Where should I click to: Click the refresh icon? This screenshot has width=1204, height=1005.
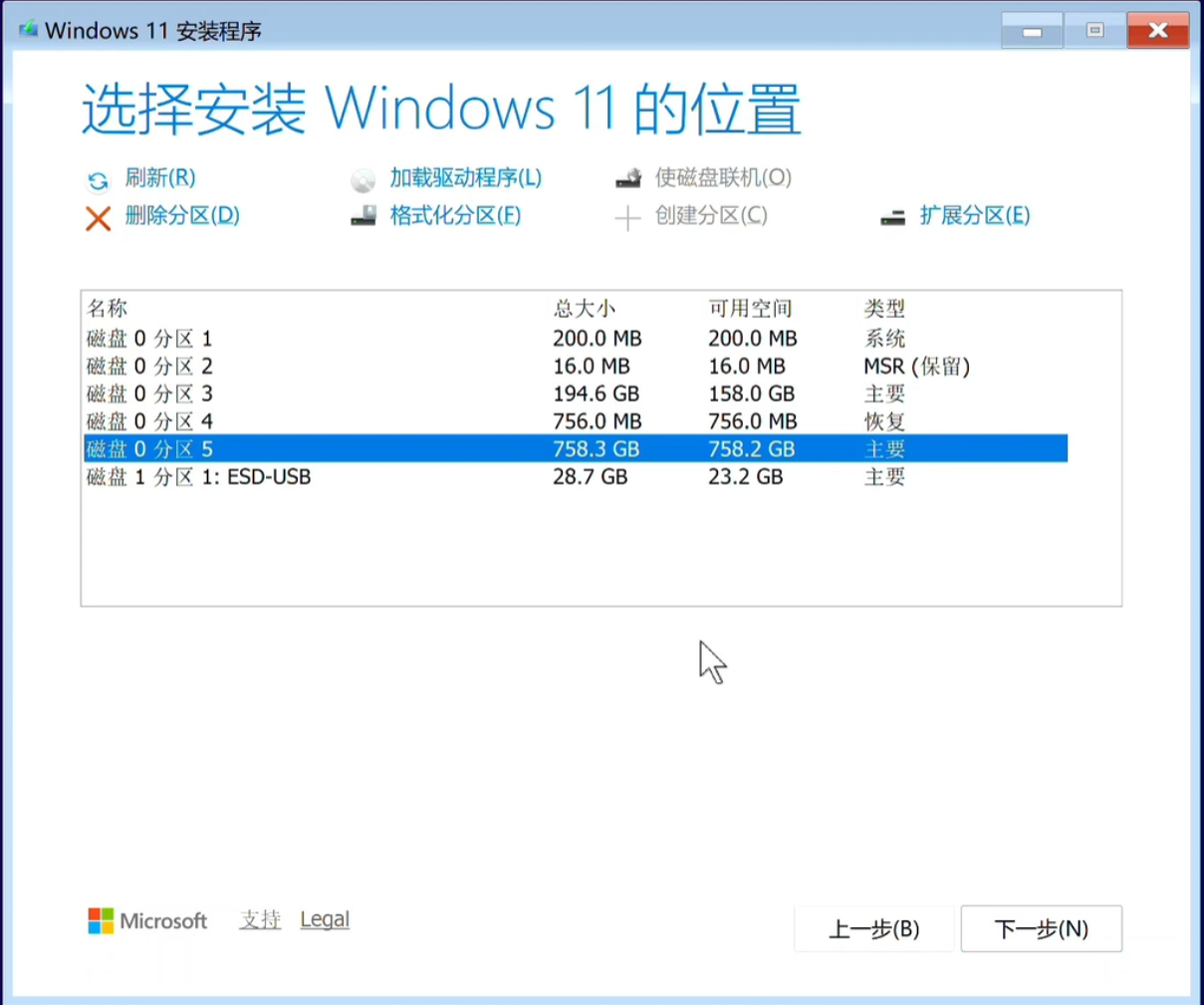[98, 180]
